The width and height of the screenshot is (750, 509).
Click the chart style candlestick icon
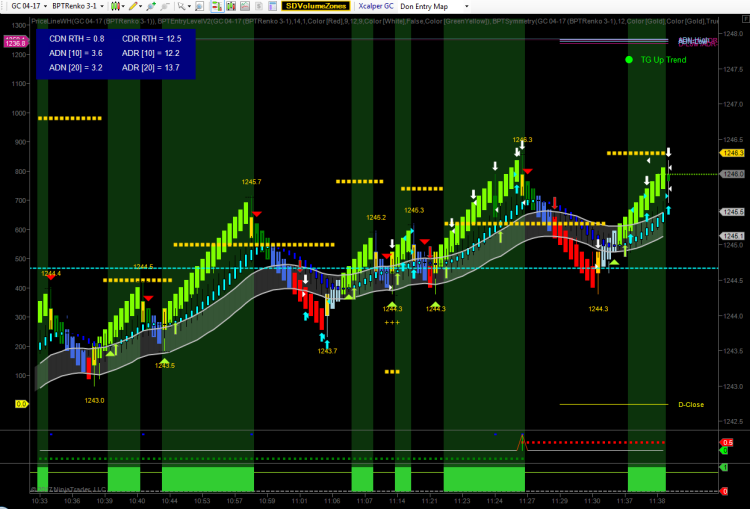coord(115,6)
